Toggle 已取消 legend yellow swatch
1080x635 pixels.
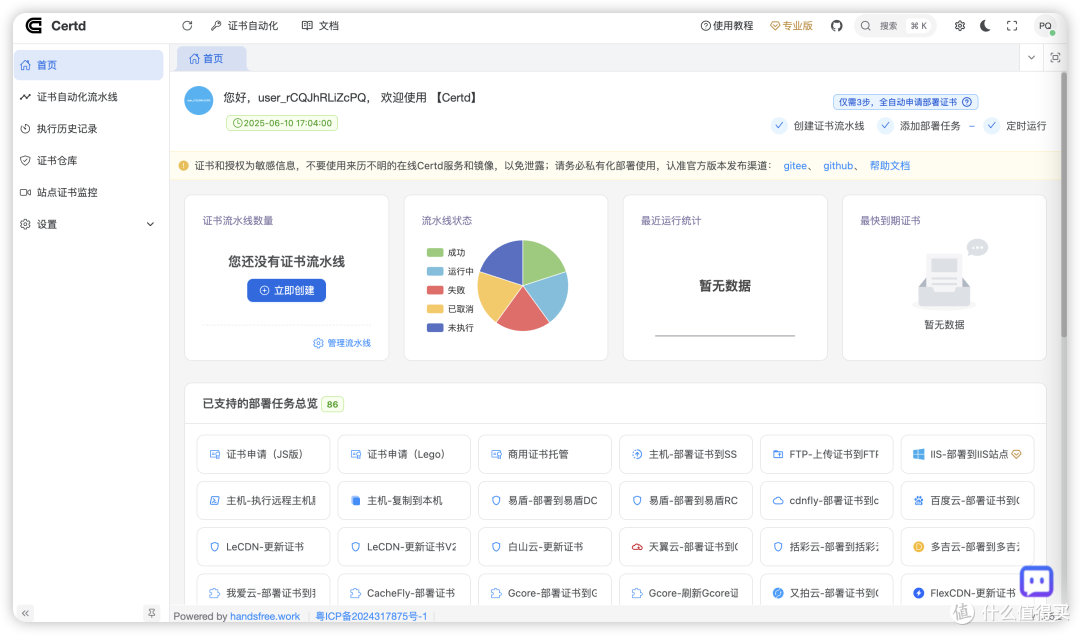435,309
